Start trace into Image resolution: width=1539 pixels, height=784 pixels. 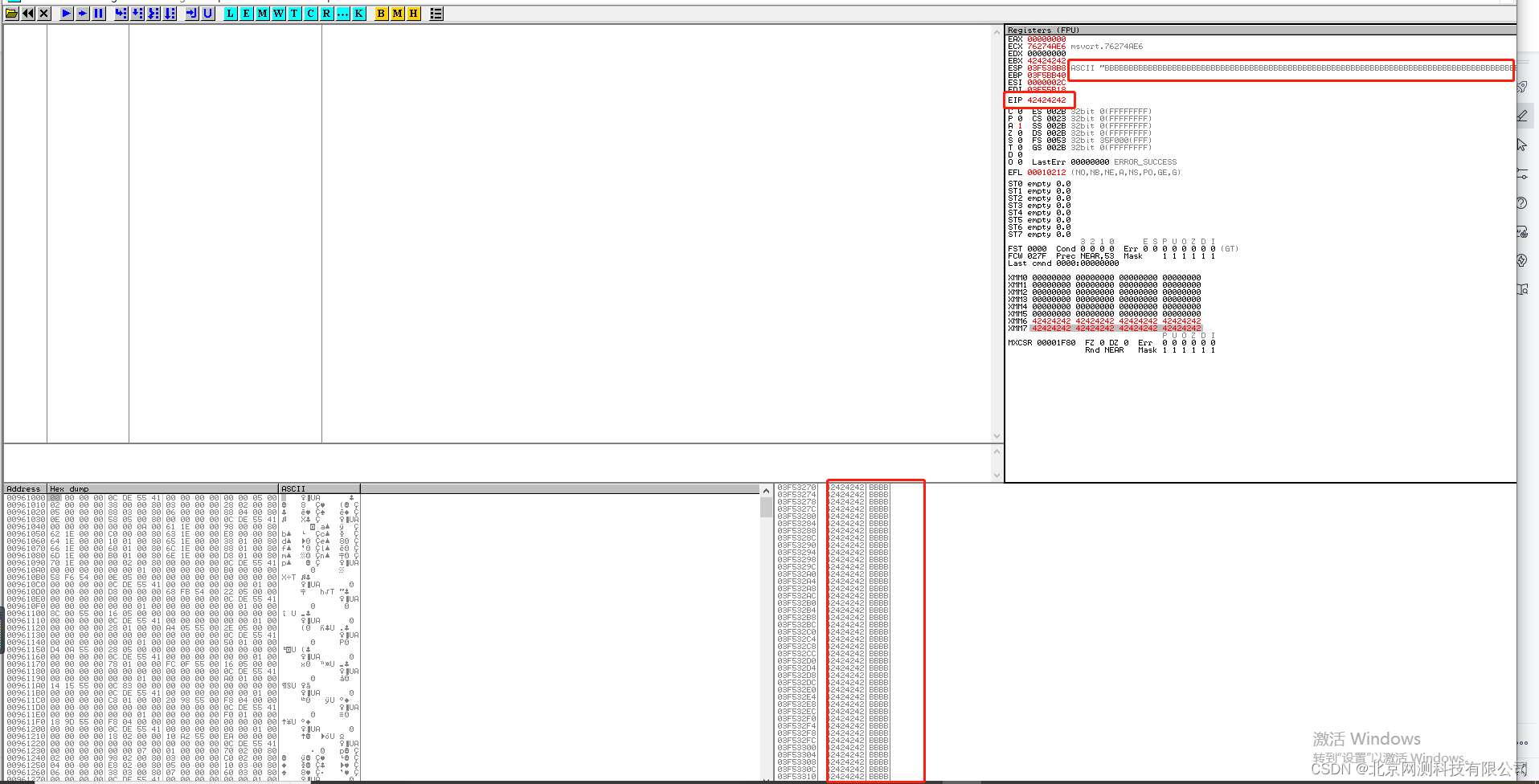coord(153,14)
